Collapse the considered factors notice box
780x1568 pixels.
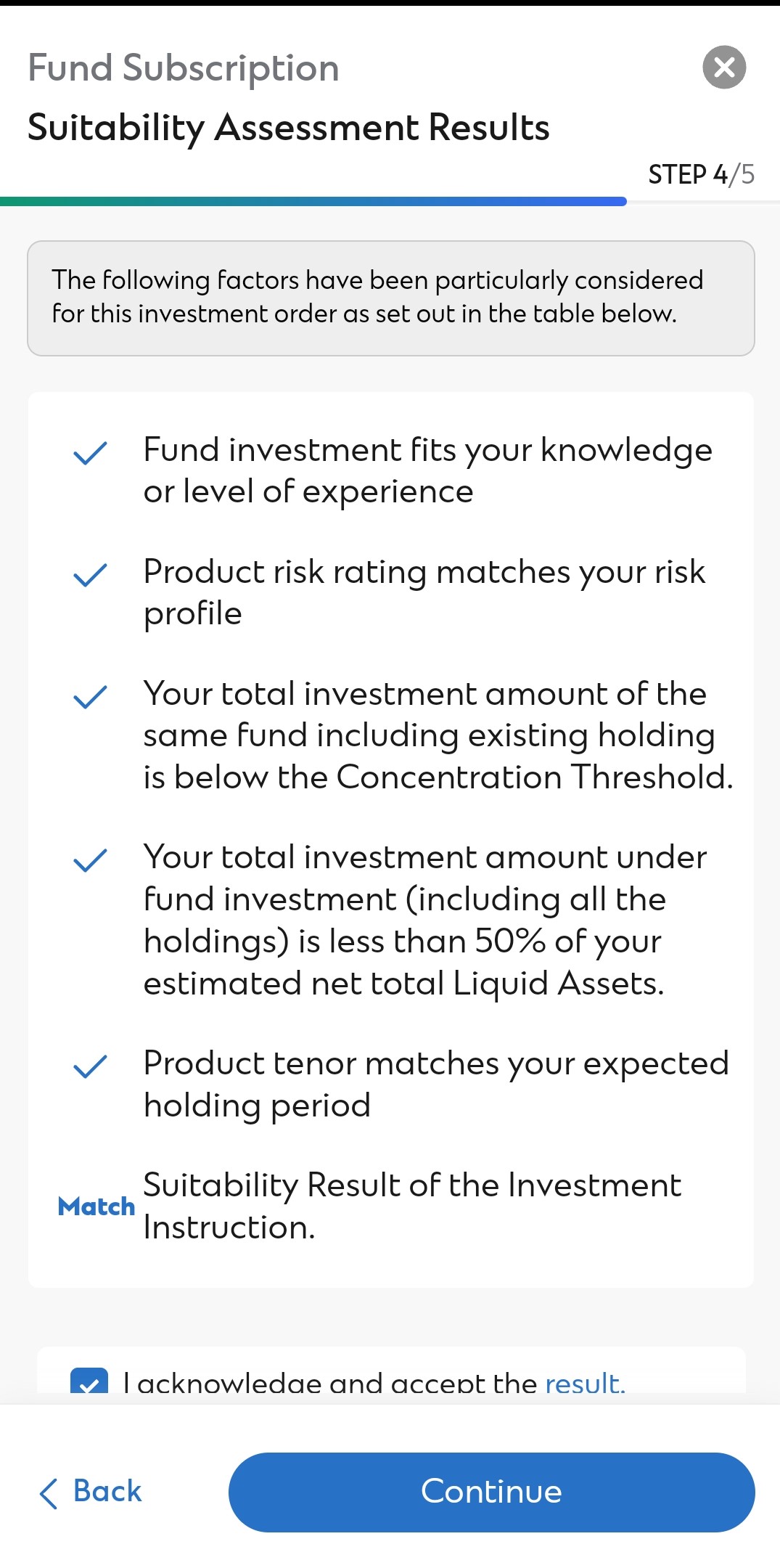tap(390, 297)
